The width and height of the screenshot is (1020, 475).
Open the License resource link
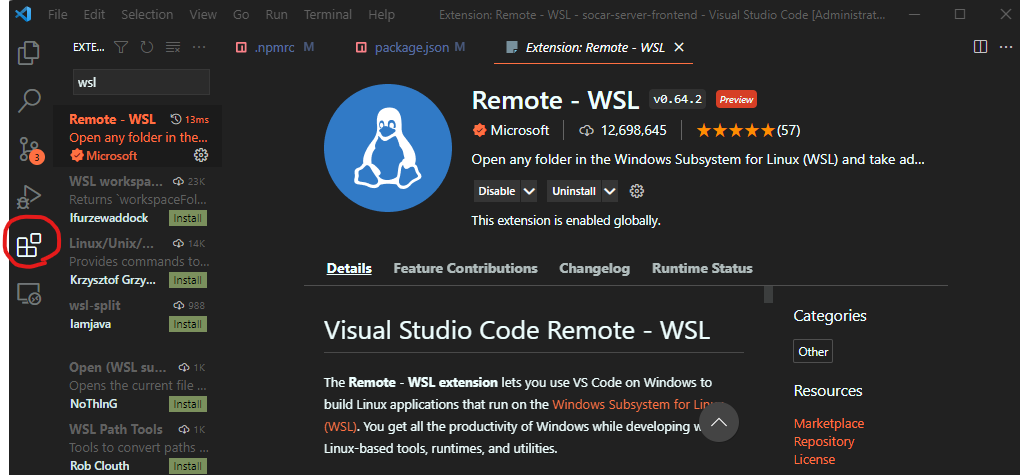(x=814, y=459)
